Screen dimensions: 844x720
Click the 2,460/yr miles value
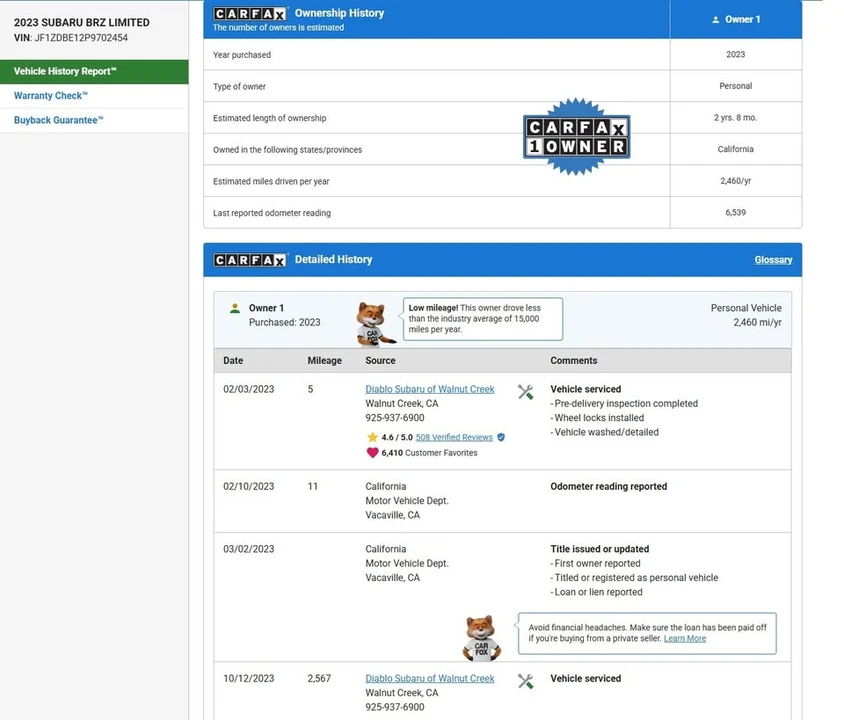[735, 181]
